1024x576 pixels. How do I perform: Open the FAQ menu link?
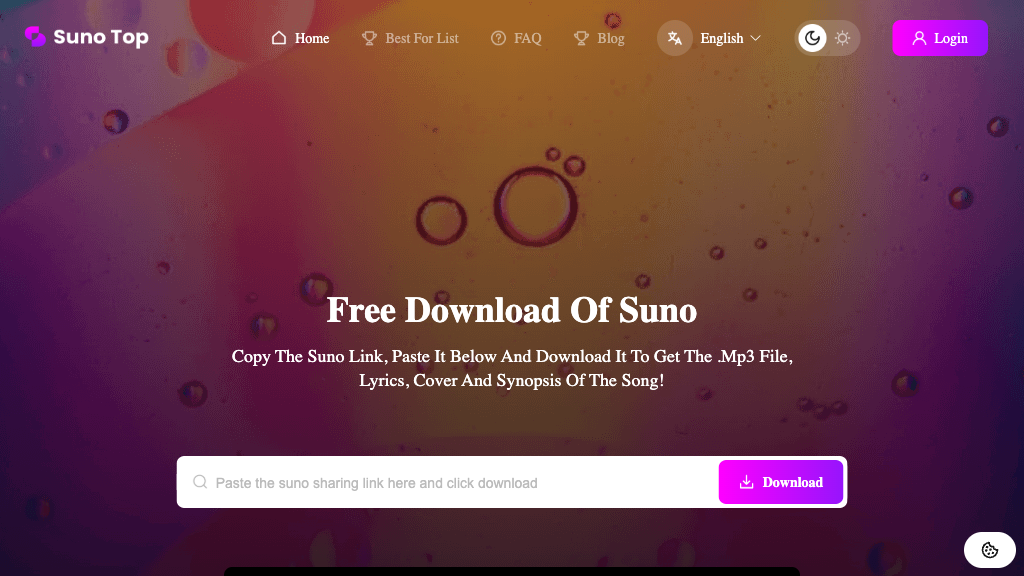click(x=516, y=38)
